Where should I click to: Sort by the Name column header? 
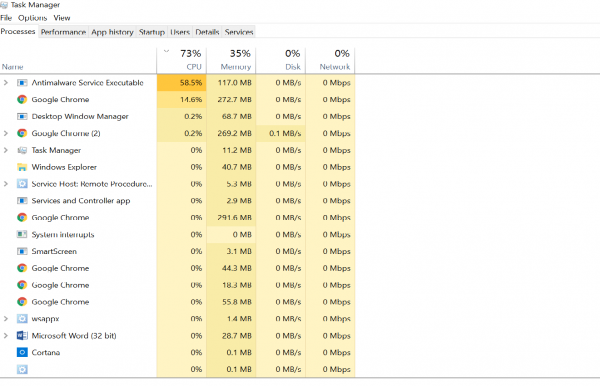(x=13, y=67)
